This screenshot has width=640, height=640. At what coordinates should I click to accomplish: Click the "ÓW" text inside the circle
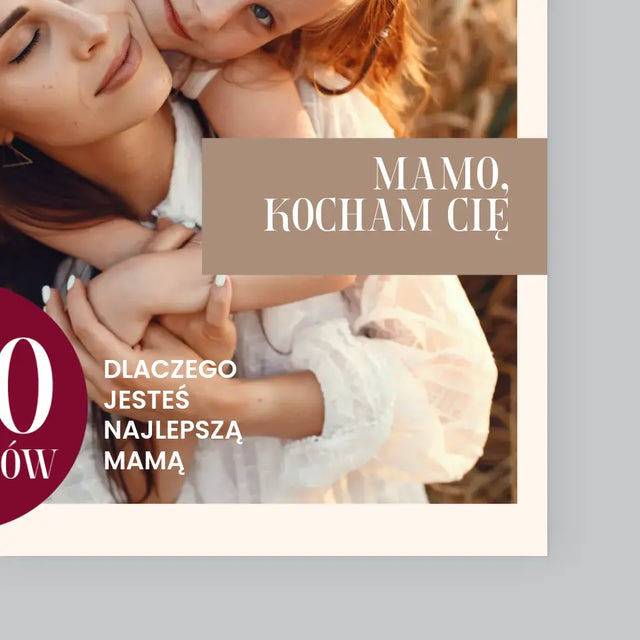tap(28, 463)
